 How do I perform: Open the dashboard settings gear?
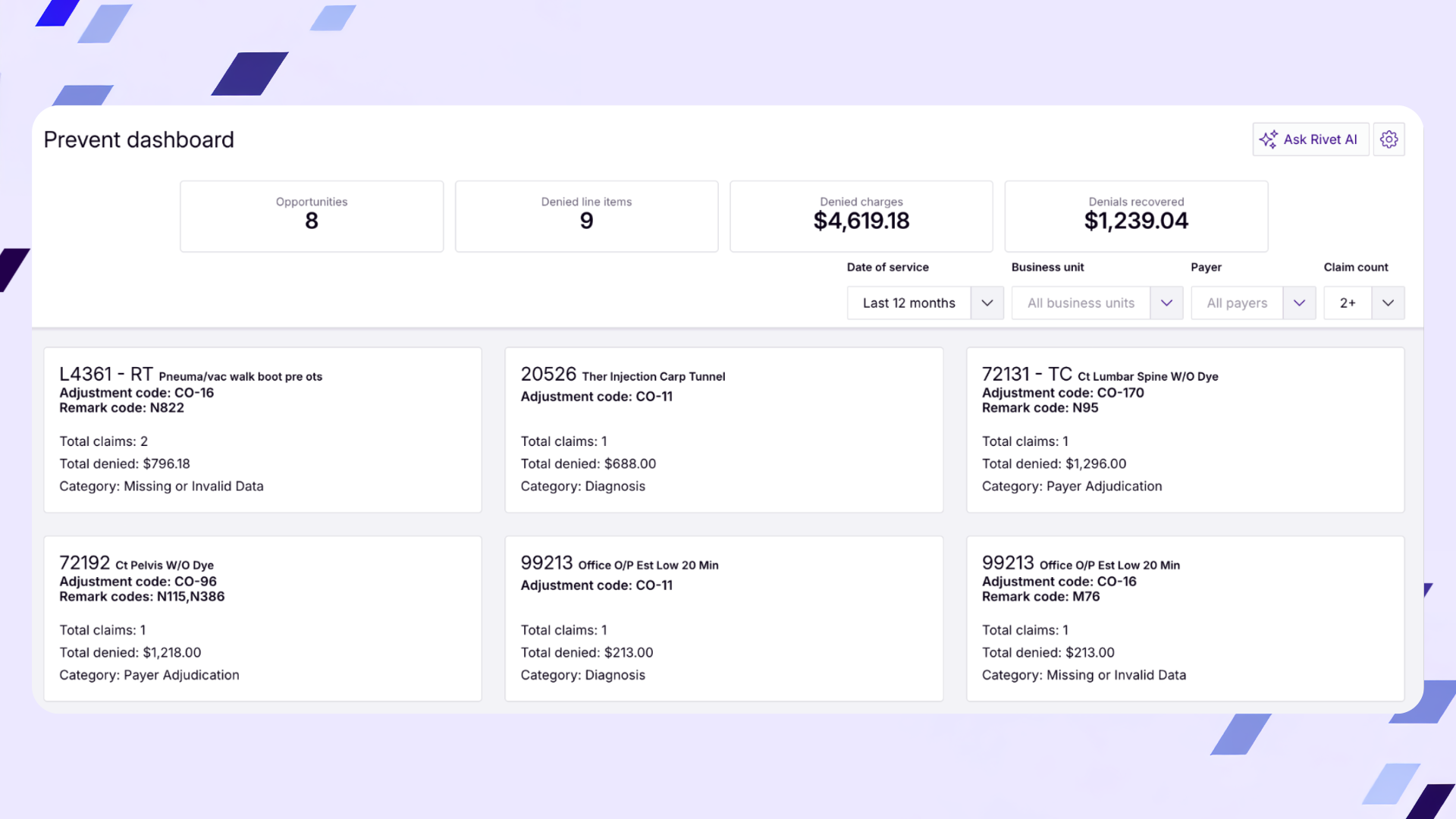(1389, 139)
